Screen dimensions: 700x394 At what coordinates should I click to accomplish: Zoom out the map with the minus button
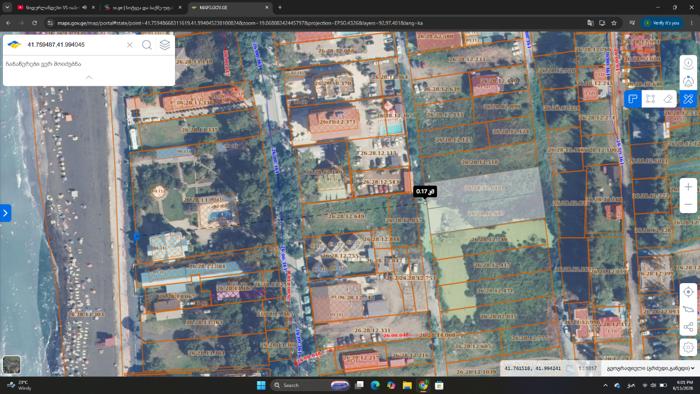(688, 204)
